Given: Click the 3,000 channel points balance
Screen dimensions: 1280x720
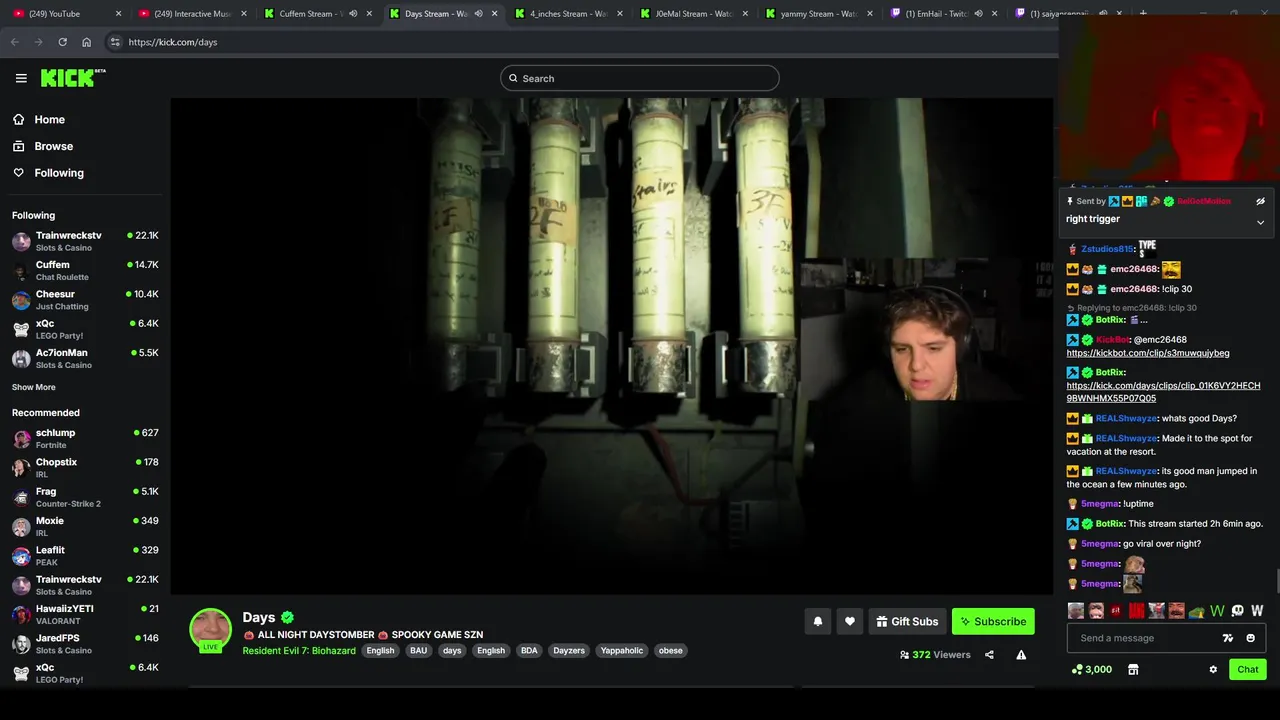Looking at the screenshot, I should [1091, 669].
